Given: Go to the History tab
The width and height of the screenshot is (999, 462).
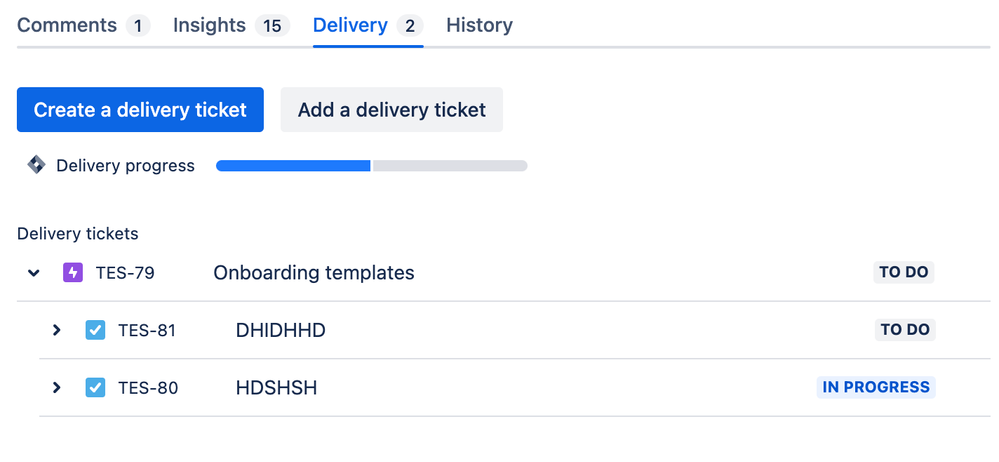Looking at the screenshot, I should point(479,25).
